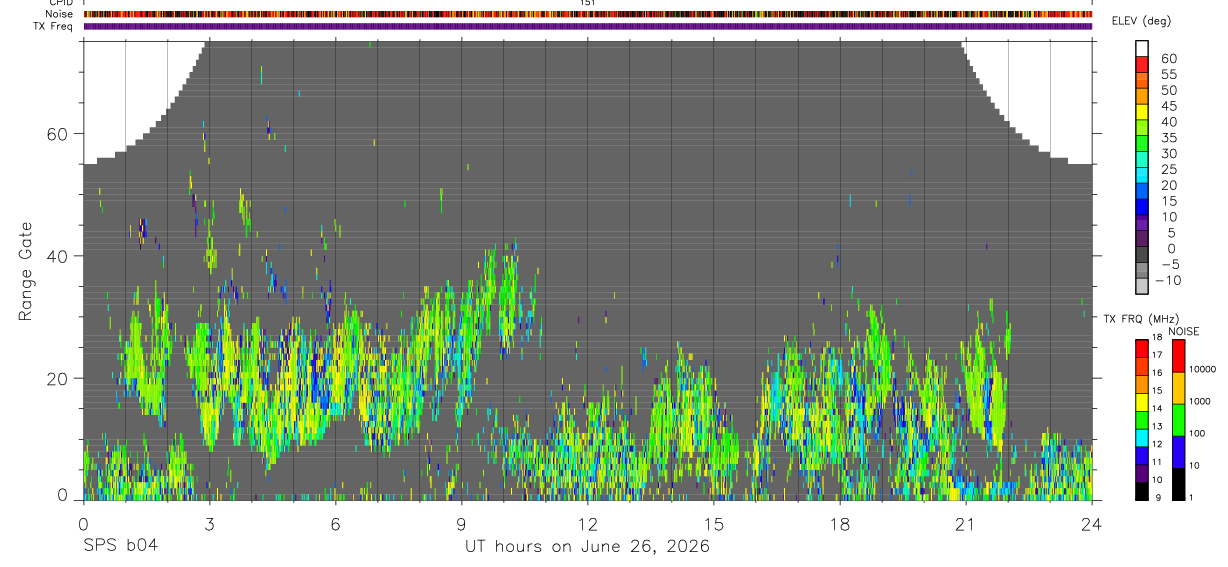Click the 'NOISE' legend title

click(1184, 331)
